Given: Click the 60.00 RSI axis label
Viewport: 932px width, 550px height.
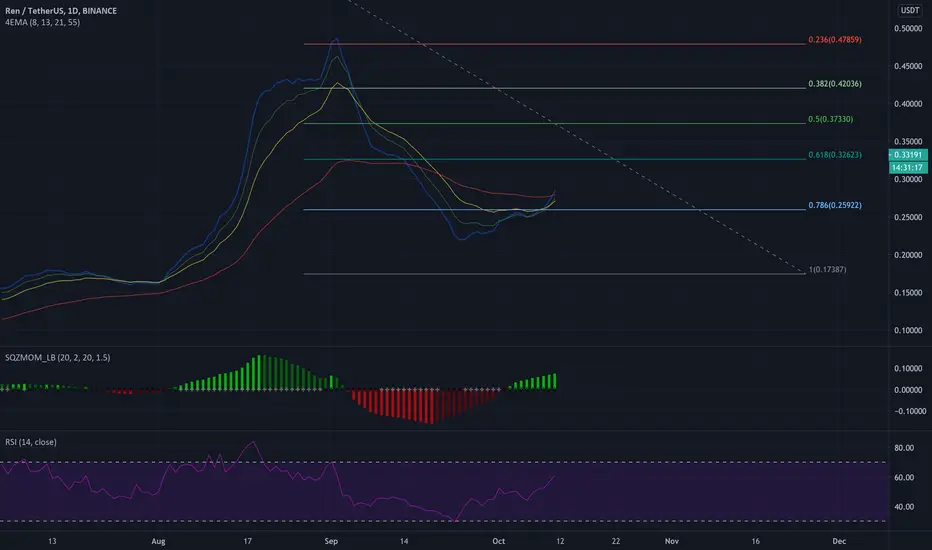Looking at the screenshot, I should coord(904,477).
